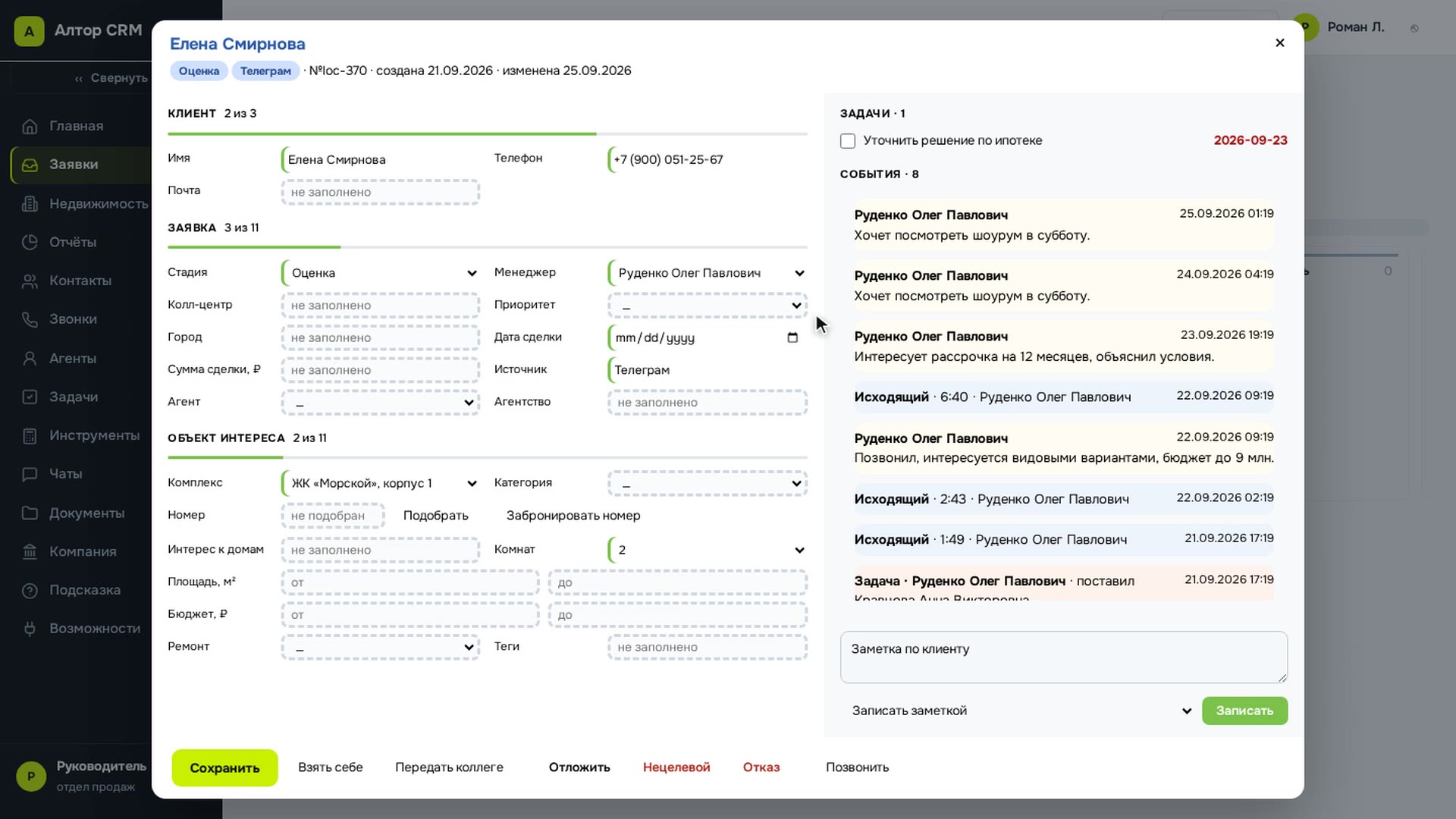Click the Возможности plug icon
This screenshot has height=819, width=1456.
tap(30, 629)
